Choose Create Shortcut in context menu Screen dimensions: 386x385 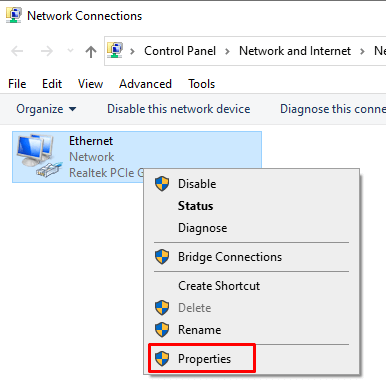pos(219,286)
